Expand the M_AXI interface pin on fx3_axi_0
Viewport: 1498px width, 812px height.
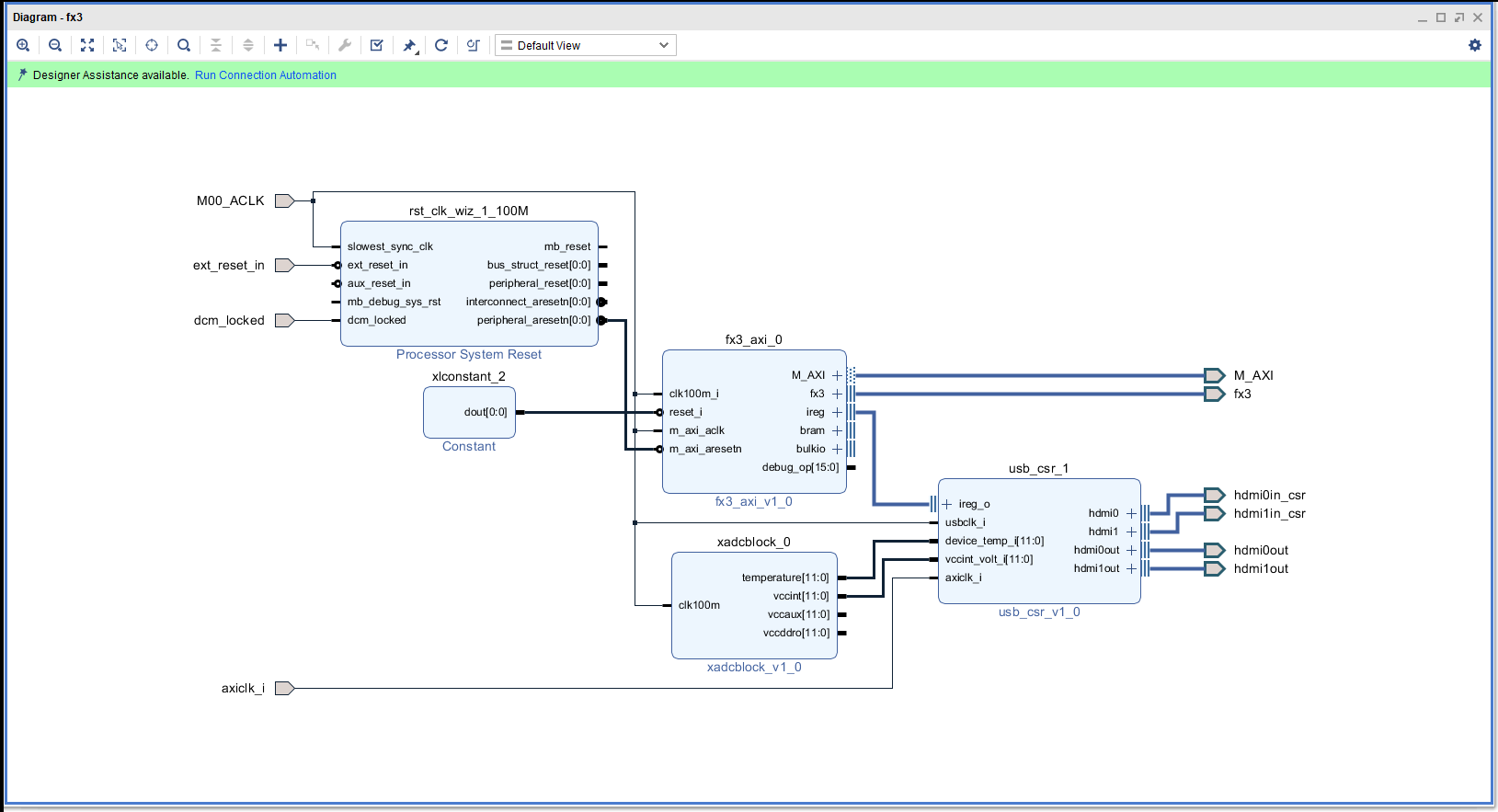pyautogui.click(x=837, y=375)
